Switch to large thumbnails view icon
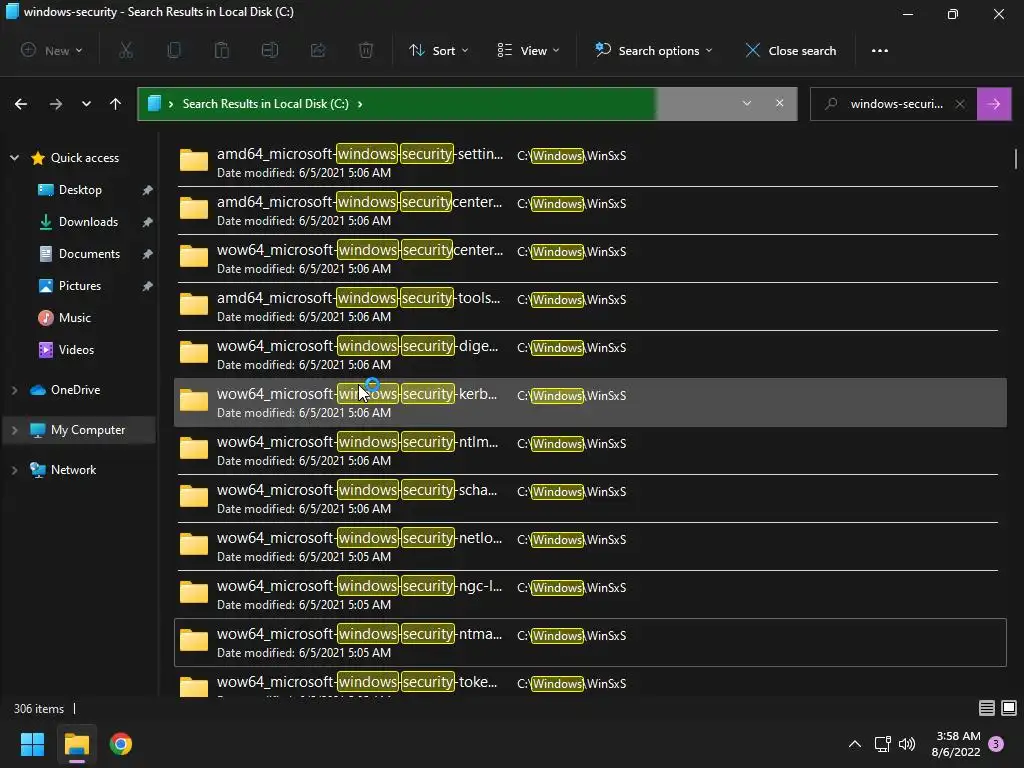This screenshot has height=768, width=1024. (1008, 708)
